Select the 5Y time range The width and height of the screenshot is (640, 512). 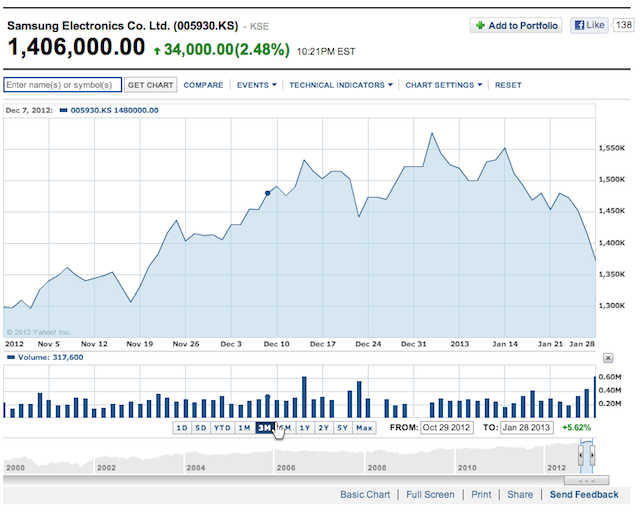[x=342, y=427]
